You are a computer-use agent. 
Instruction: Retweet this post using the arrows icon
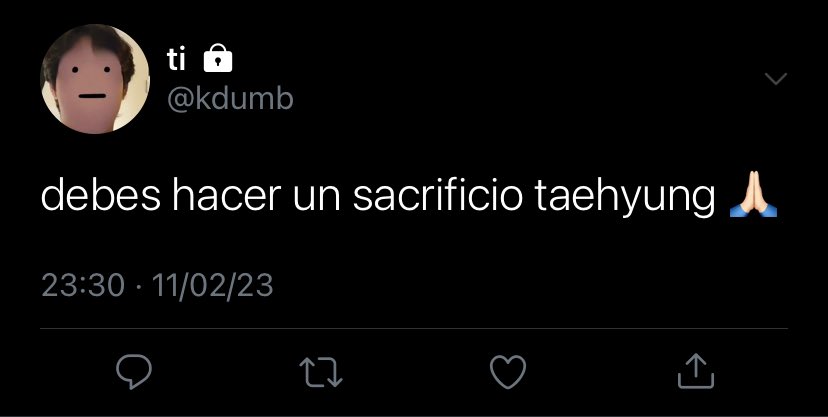pyautogui.click(x=321, y=373)
